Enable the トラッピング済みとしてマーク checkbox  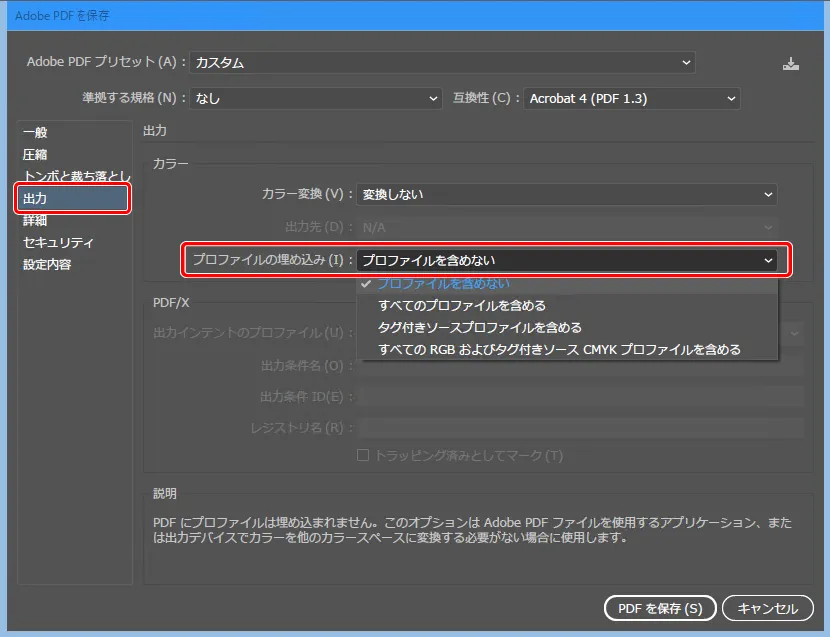point(363,455)
